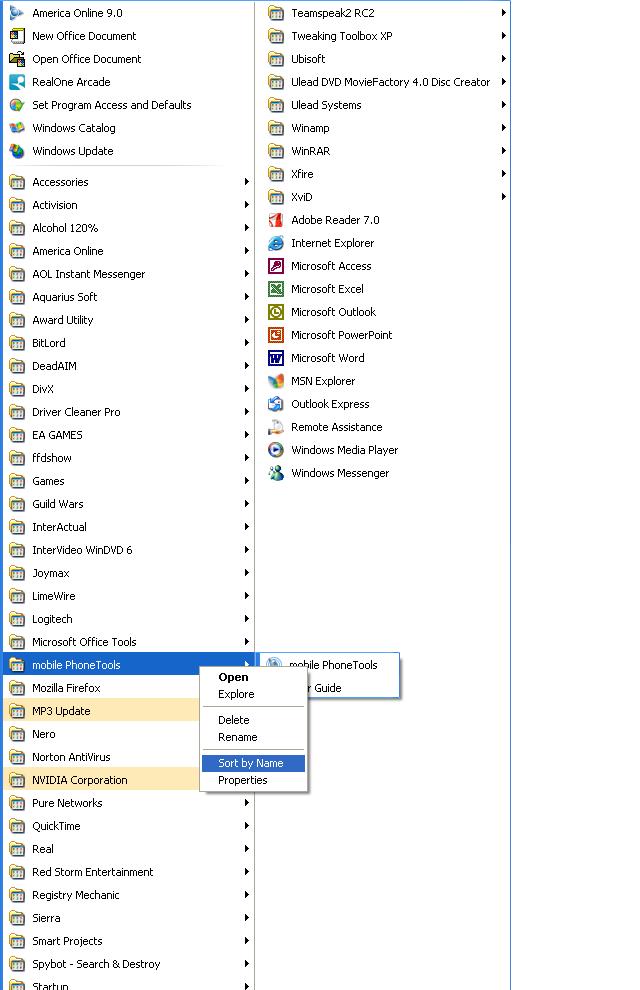
Task: Choose Open in the context menu
Action: [253, 677]
